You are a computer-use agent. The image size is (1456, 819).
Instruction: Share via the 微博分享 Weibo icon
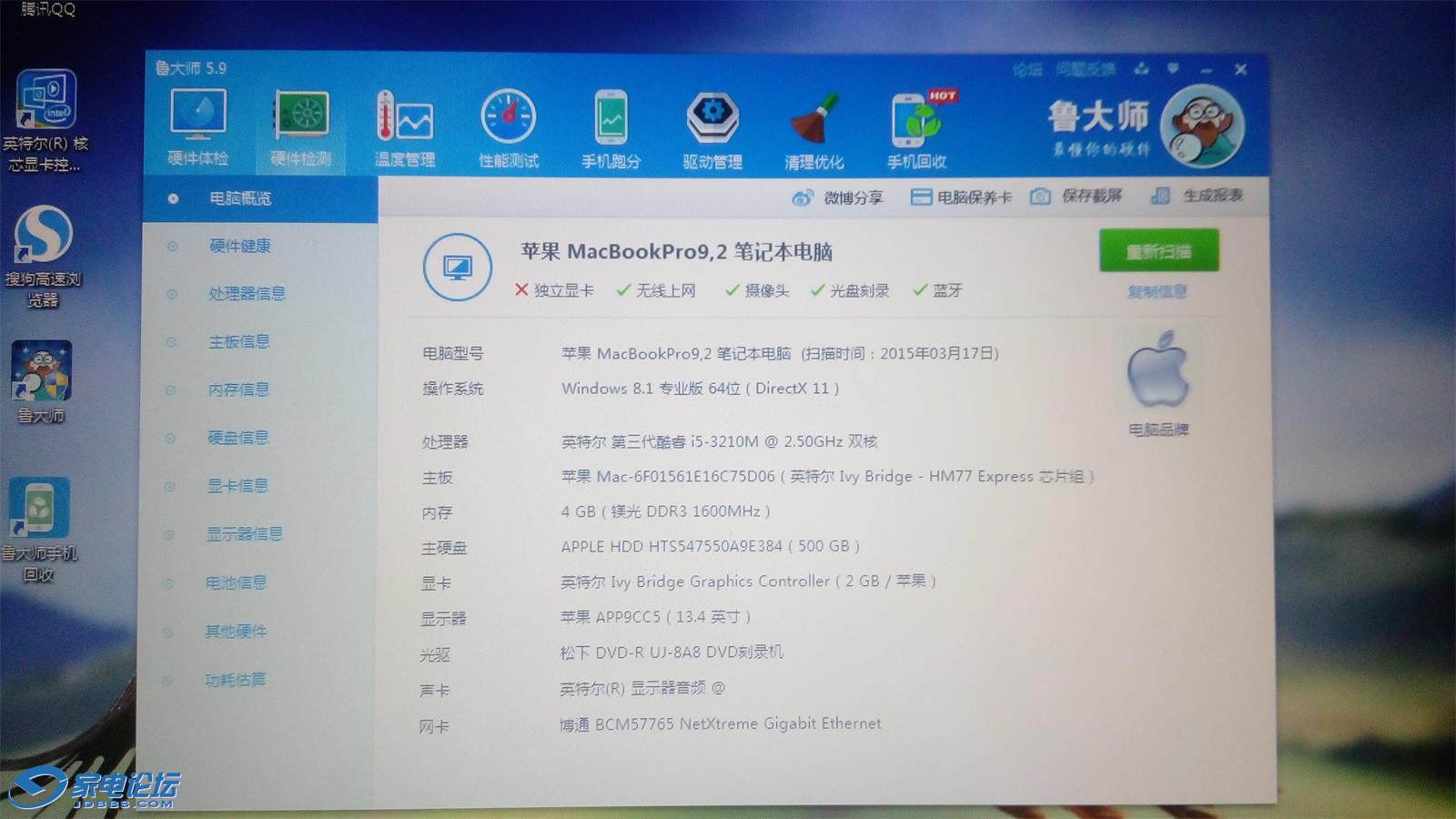click(x=837, y=197)
